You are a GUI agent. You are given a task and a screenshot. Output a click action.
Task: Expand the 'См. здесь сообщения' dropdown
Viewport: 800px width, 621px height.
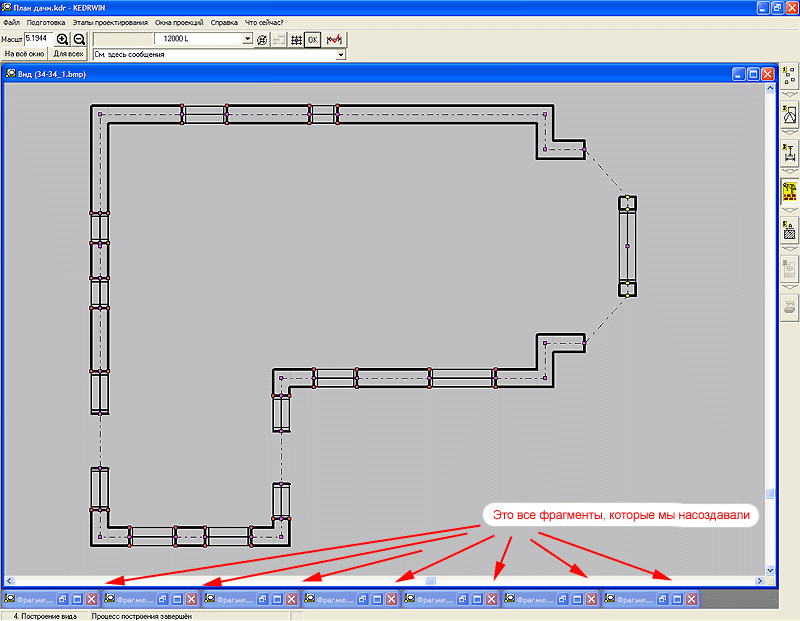tap(341, 54)
